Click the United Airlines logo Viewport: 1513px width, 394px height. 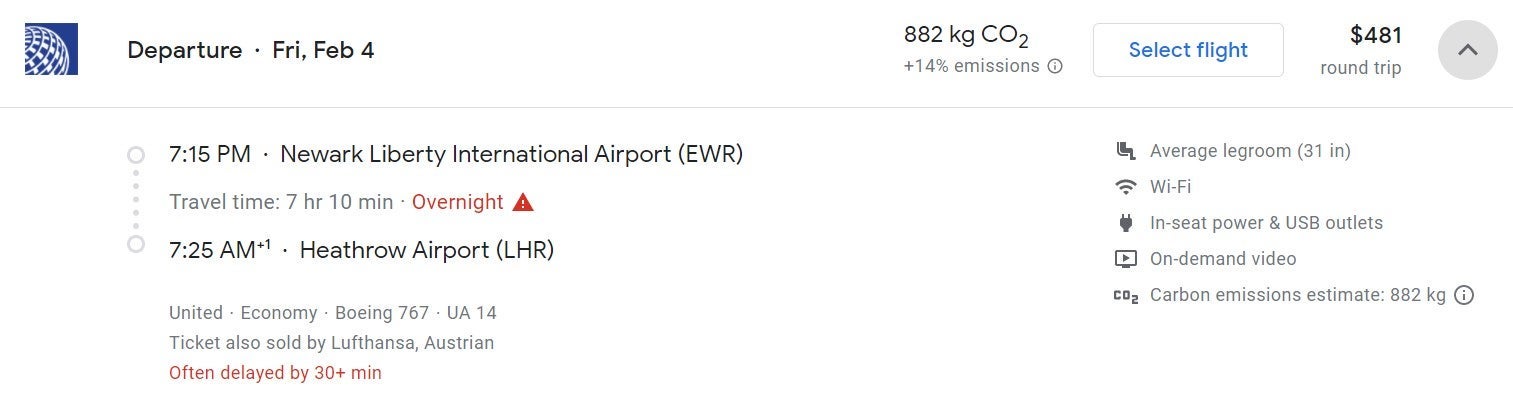coord(51,49)
